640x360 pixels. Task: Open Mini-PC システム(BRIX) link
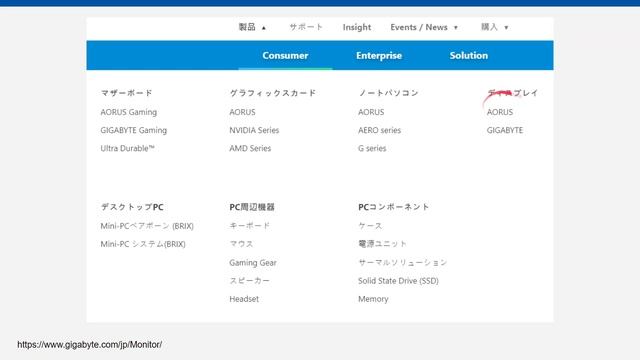[x=143, y=244]
